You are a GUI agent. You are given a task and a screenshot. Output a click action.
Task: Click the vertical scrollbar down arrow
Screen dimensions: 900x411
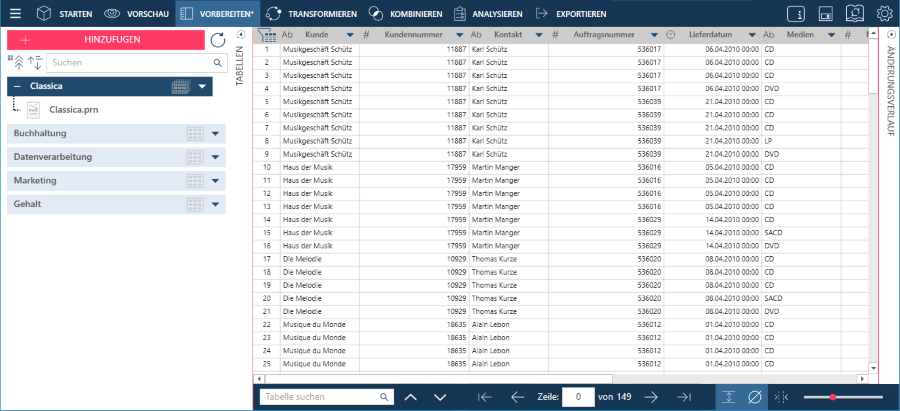873,367
